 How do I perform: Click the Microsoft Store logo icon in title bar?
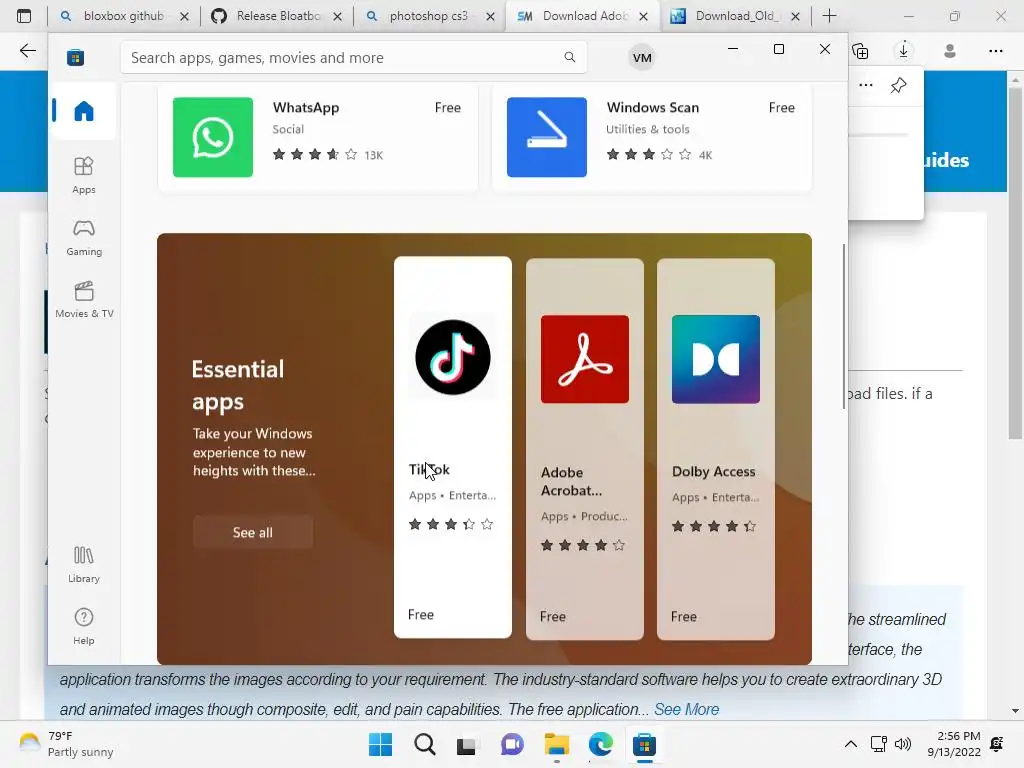75,57
